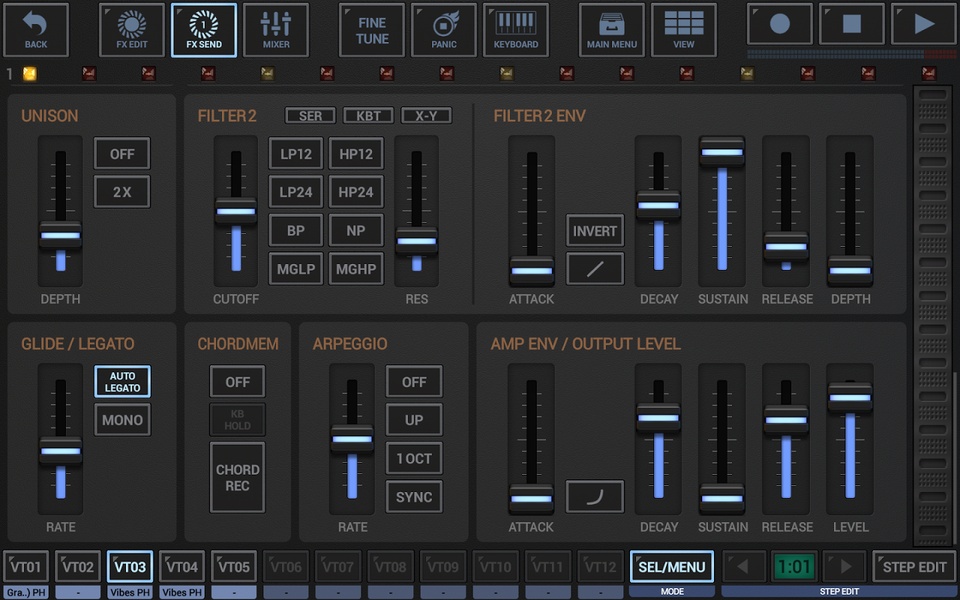Viewport: 960px width, 600px height.
Task: Go to previous bar arrow
Action: pyautogui.click(x=744, y=567)
